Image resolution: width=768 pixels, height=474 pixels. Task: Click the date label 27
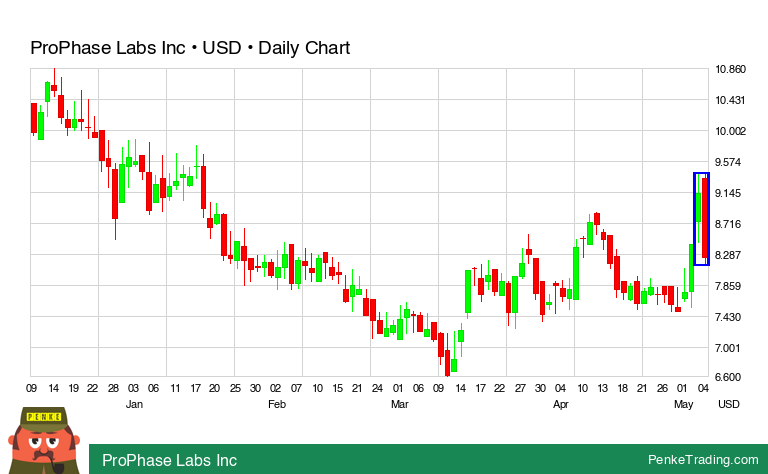click(520, 388)
